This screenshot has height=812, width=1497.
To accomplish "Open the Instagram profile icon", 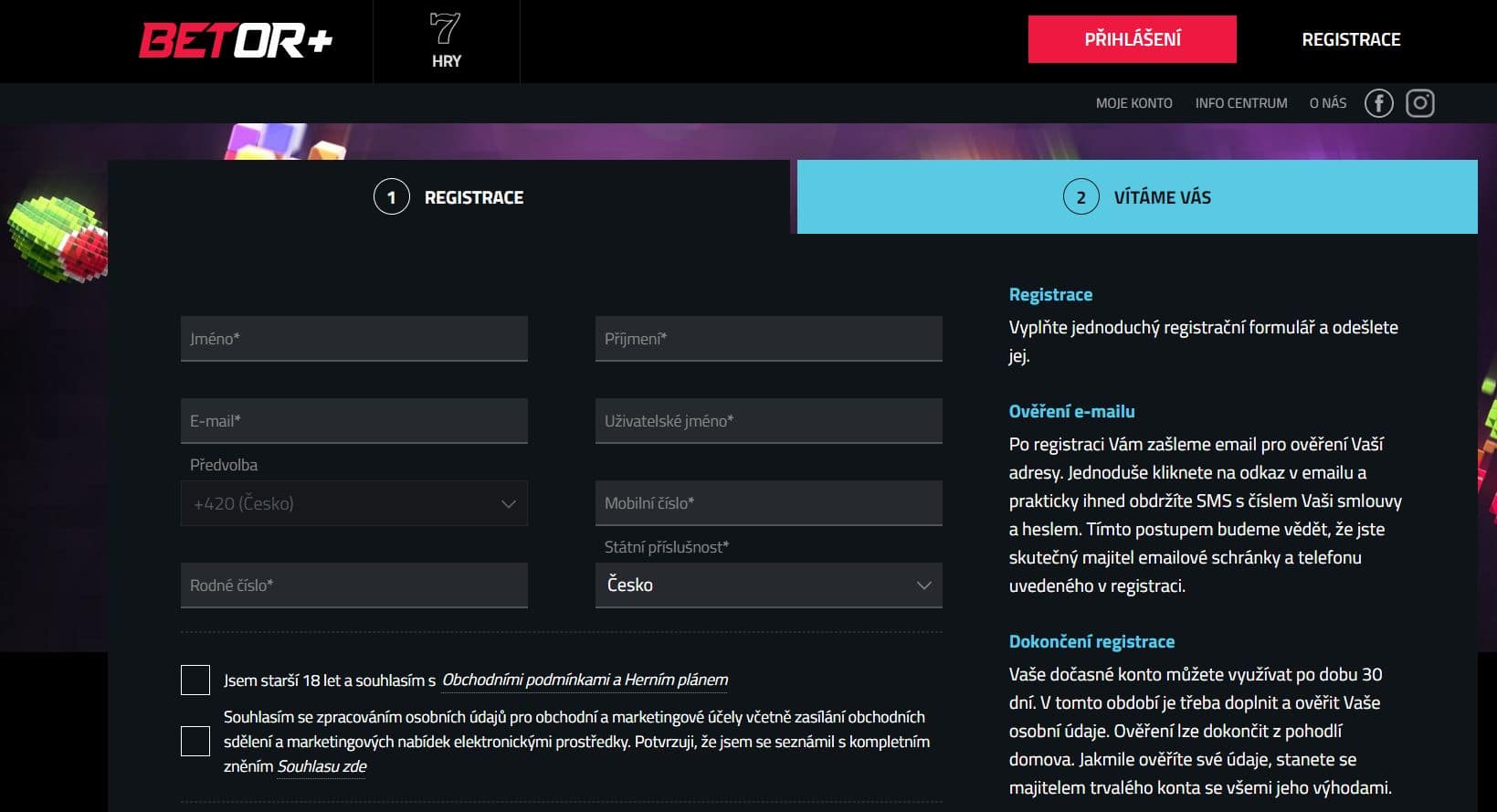I will 1419,103.
